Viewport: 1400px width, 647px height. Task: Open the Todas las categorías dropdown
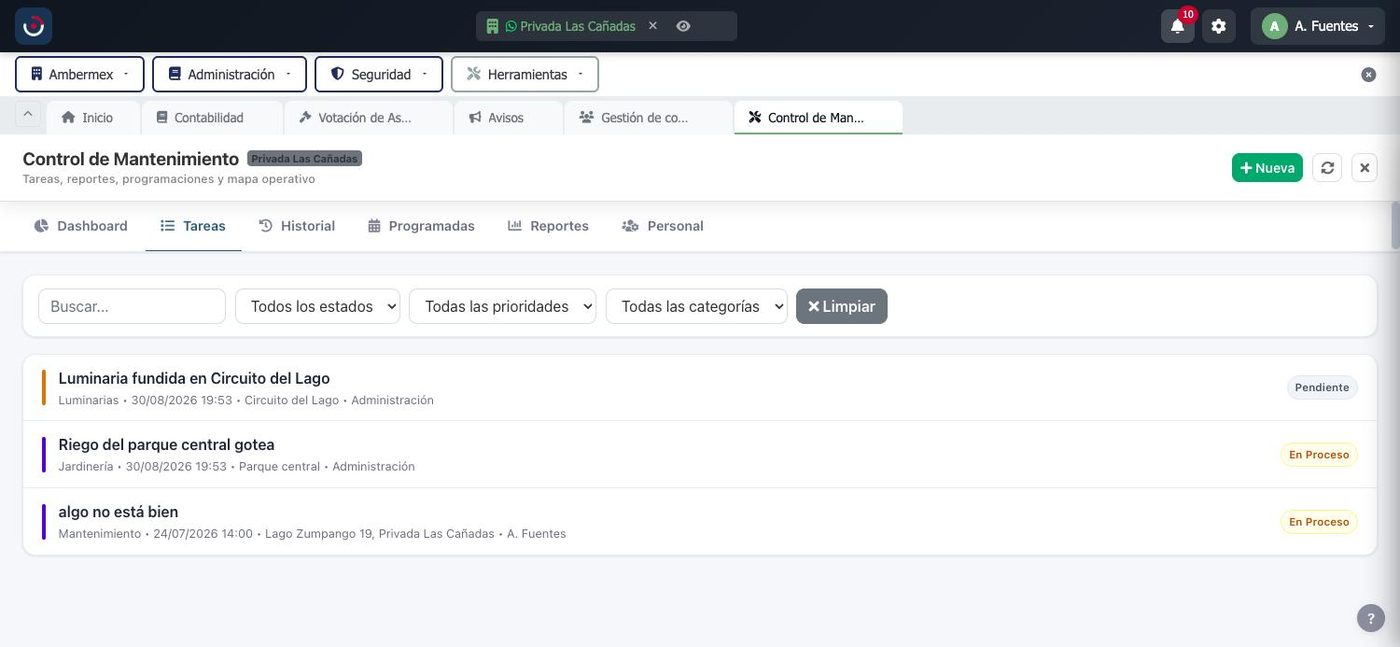[x=697, y=306]
